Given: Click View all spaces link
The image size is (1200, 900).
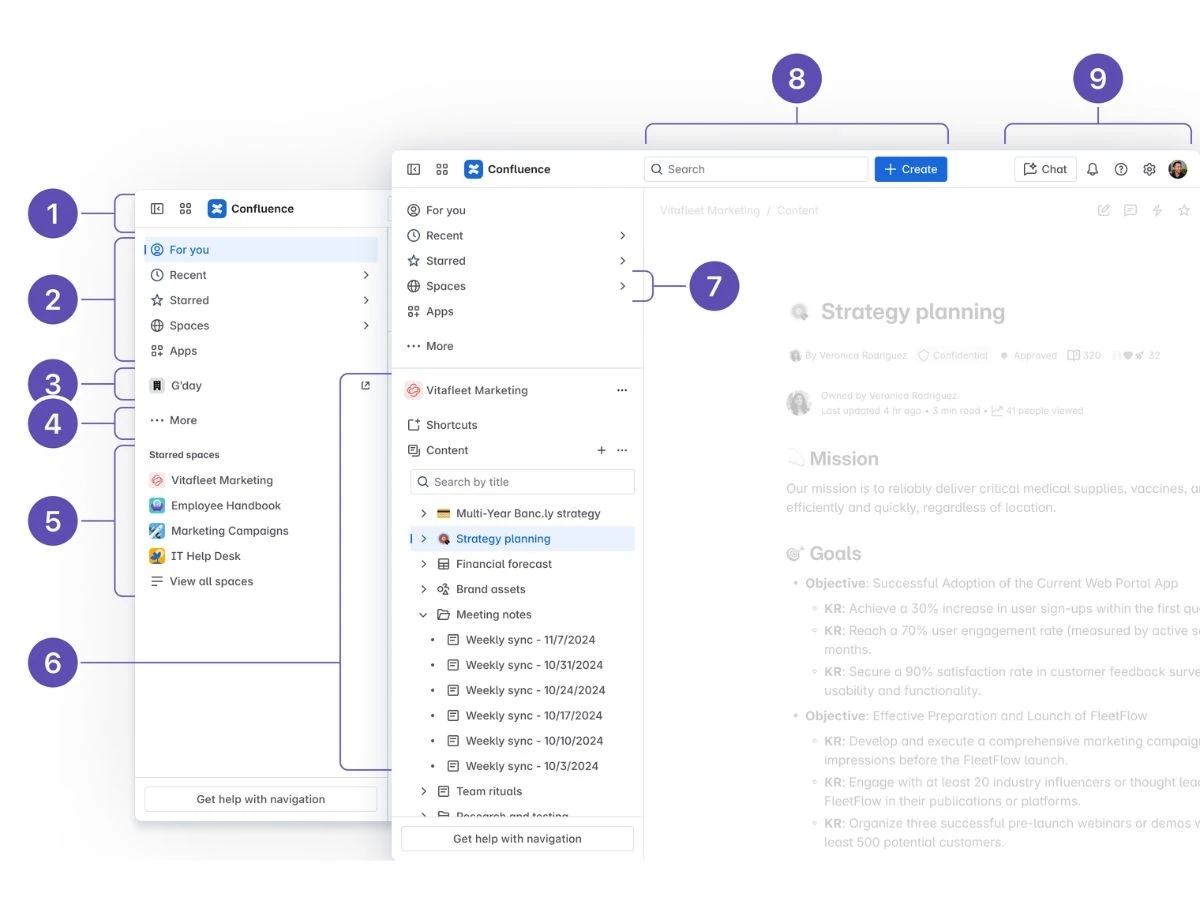Looking at the screenshot, I should (x=211, y=581).
